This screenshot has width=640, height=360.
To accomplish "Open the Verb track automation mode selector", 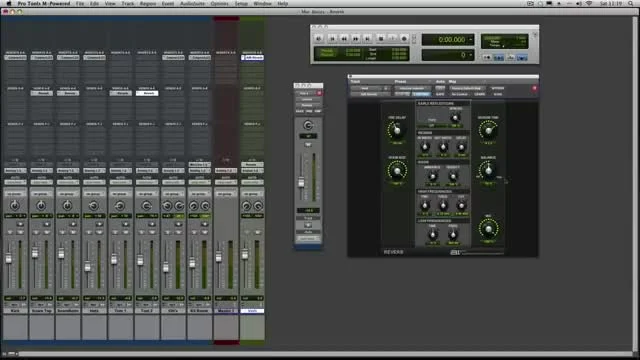I will click(252, 182).
